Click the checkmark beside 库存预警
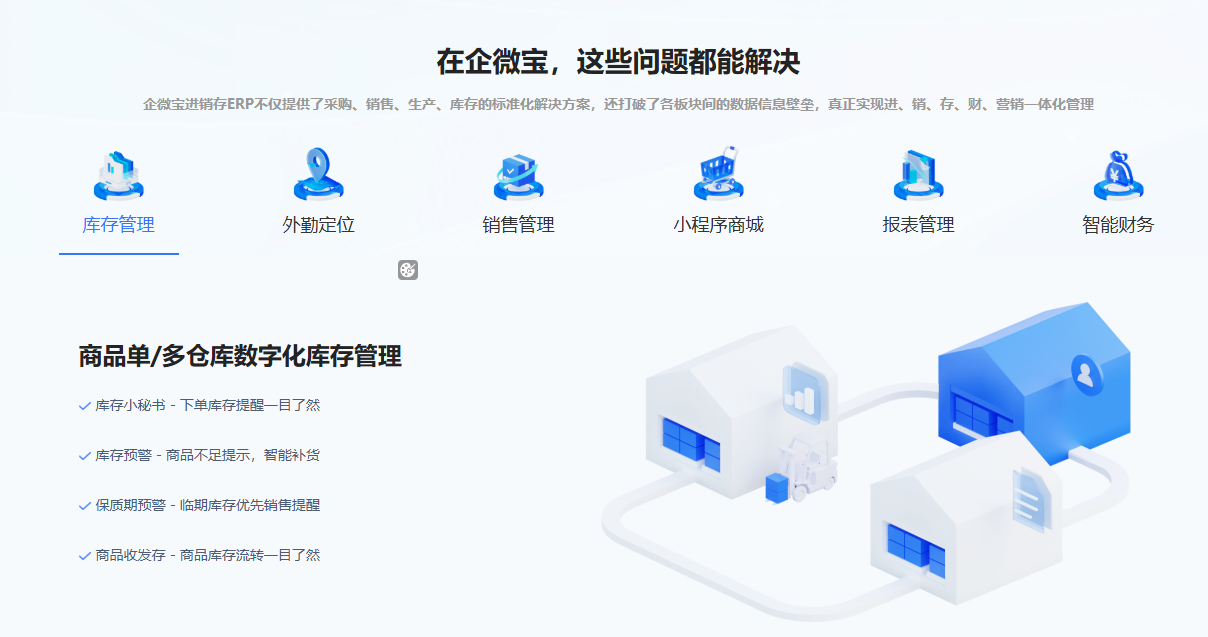This screenshot has height=637, width=1208. pos(84,456)
